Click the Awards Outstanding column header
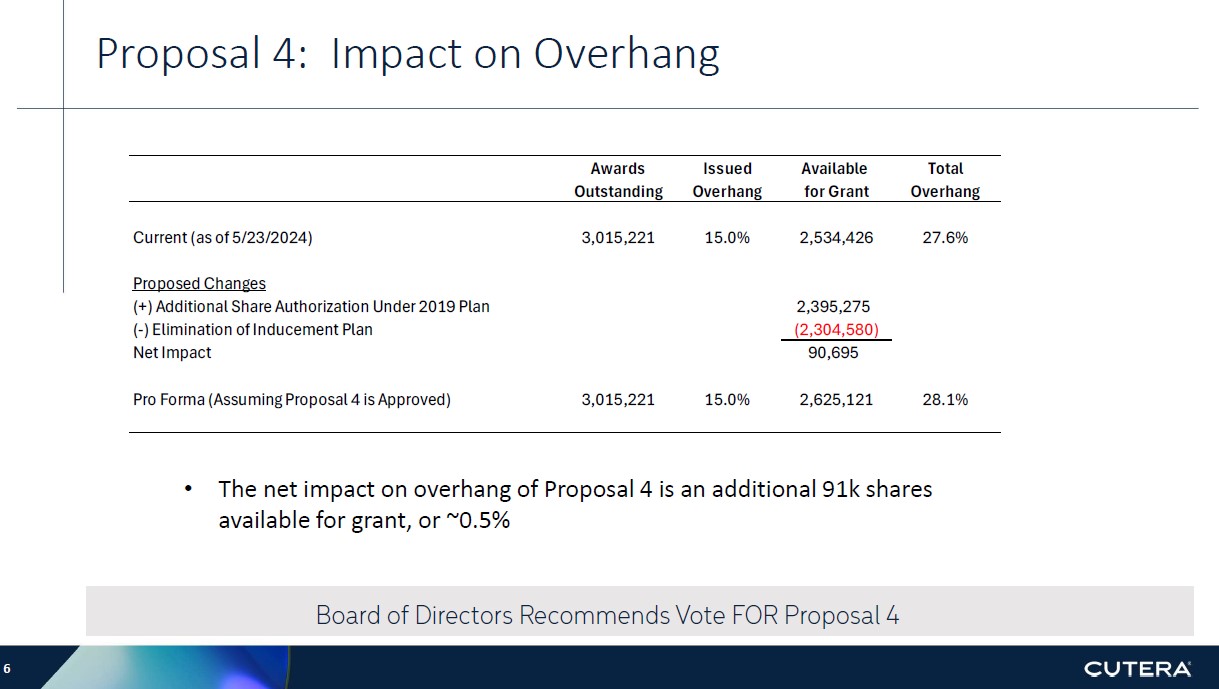 617,180
